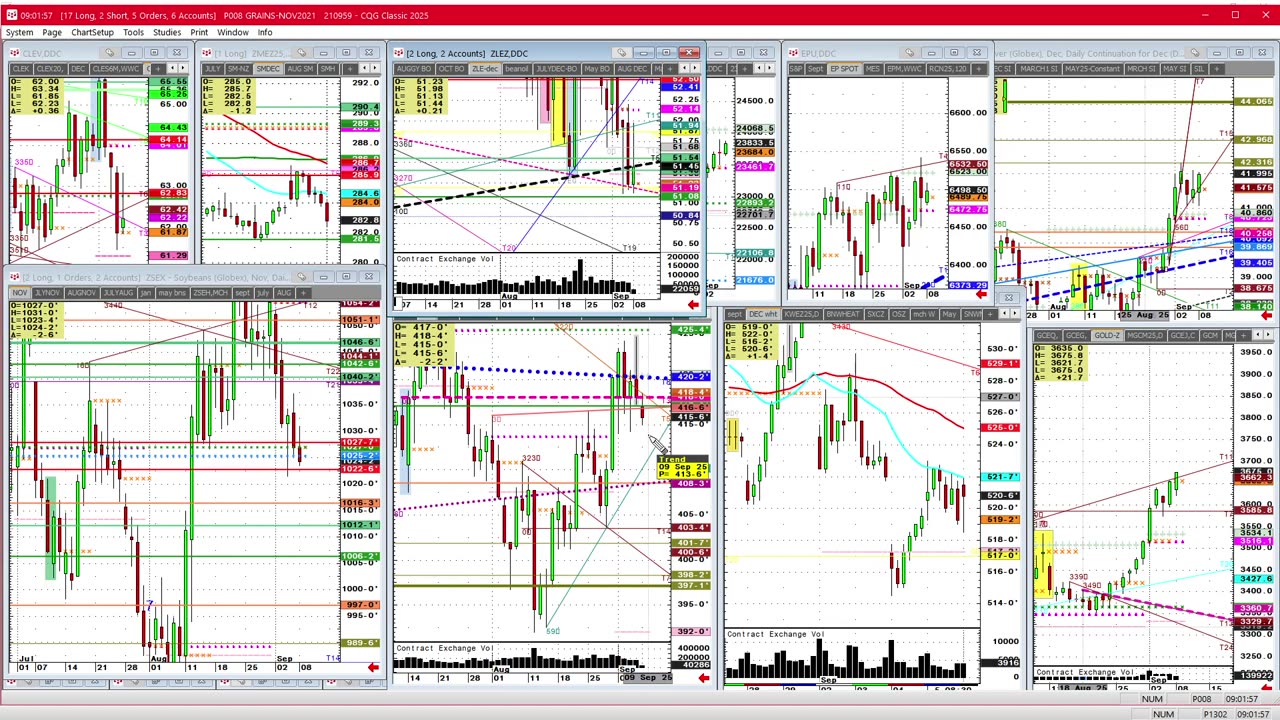Select the NOV tab in soybeans chart
The image size is (1280, 720).
pos(19,292)
